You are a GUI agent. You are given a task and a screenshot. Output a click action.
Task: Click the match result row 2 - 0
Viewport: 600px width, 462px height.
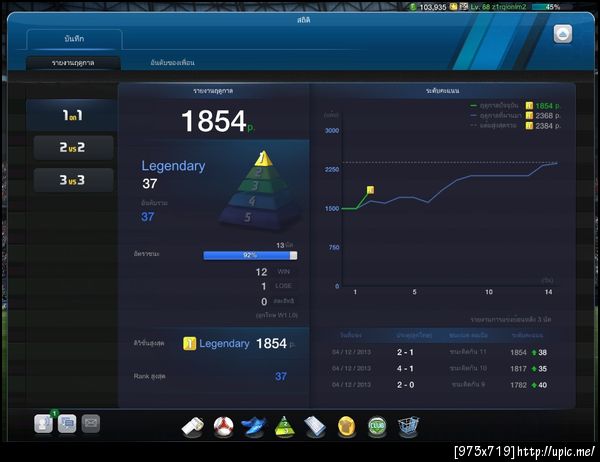coord(440,385)
